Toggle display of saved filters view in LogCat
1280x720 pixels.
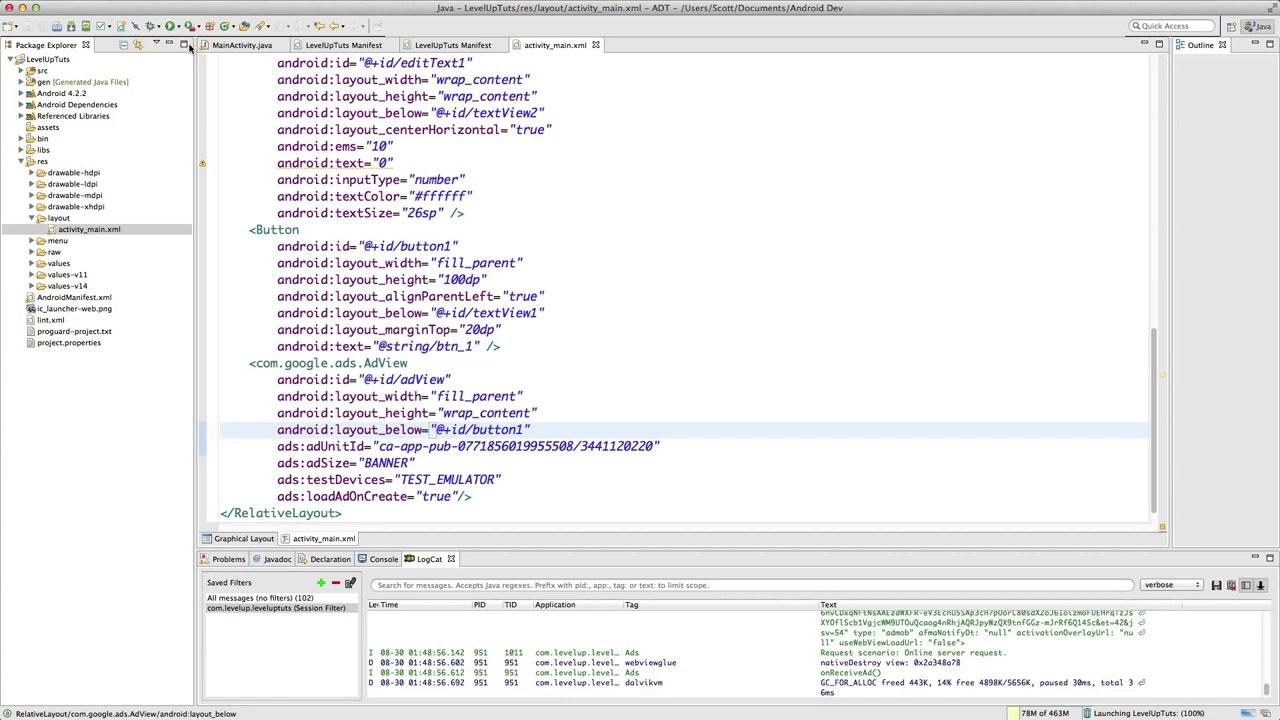click(x=1246, y=585)
